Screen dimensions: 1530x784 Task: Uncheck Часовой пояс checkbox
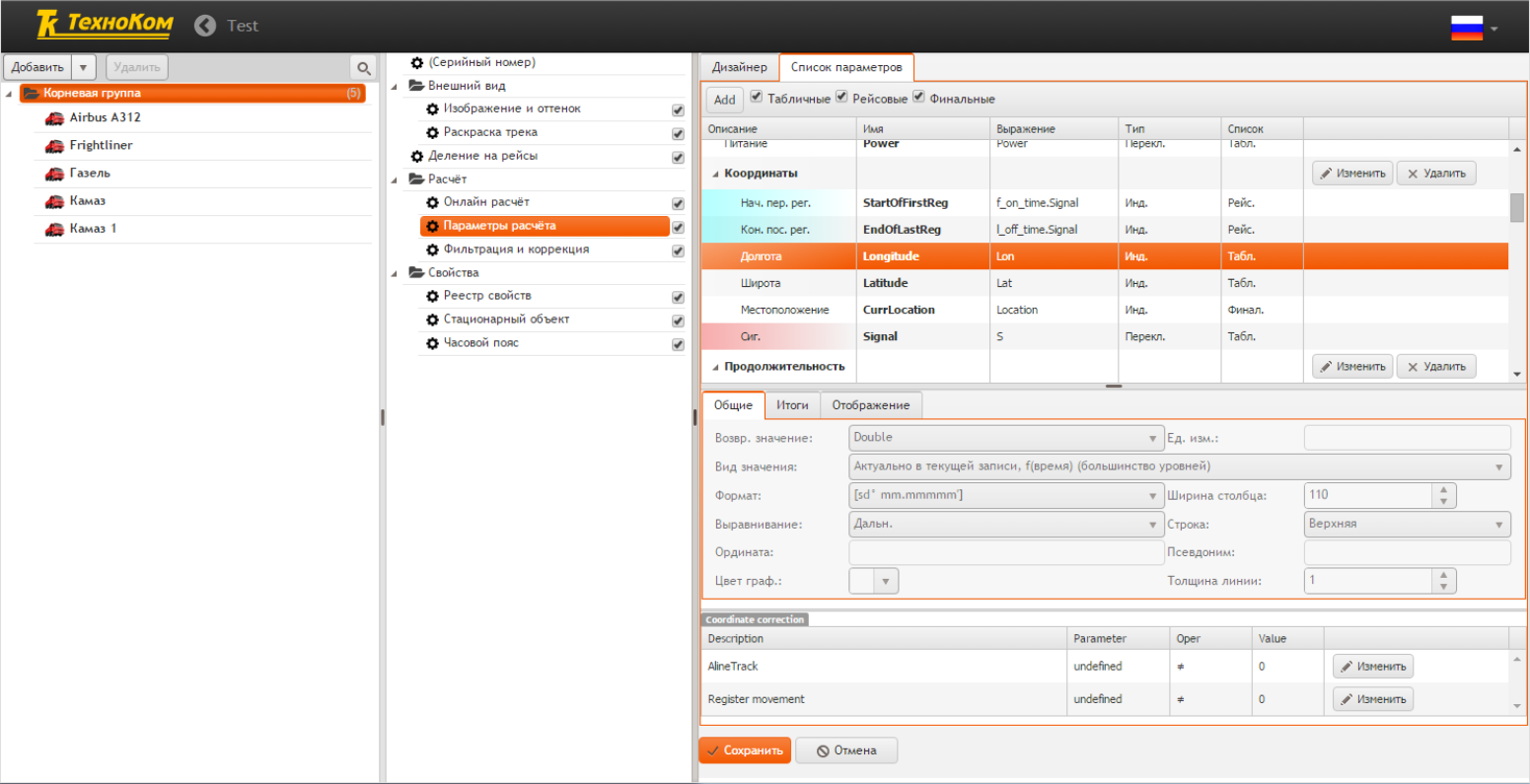(678, 345)
